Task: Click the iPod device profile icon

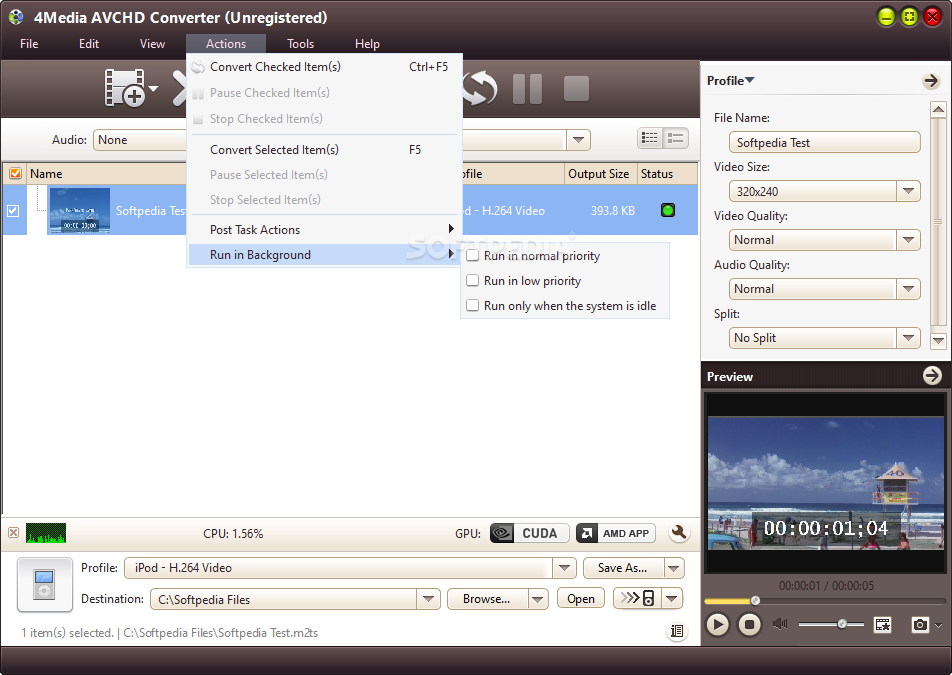Action: click(x=44, y=584)
